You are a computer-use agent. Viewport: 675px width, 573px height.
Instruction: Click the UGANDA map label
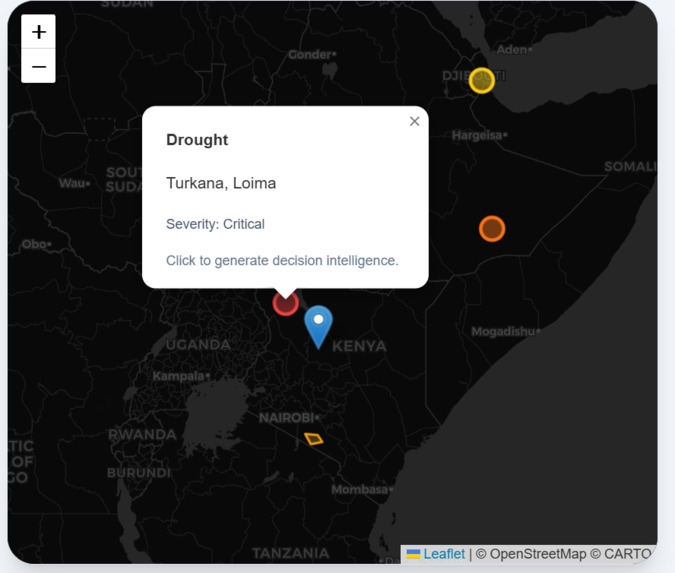point(198,344)
